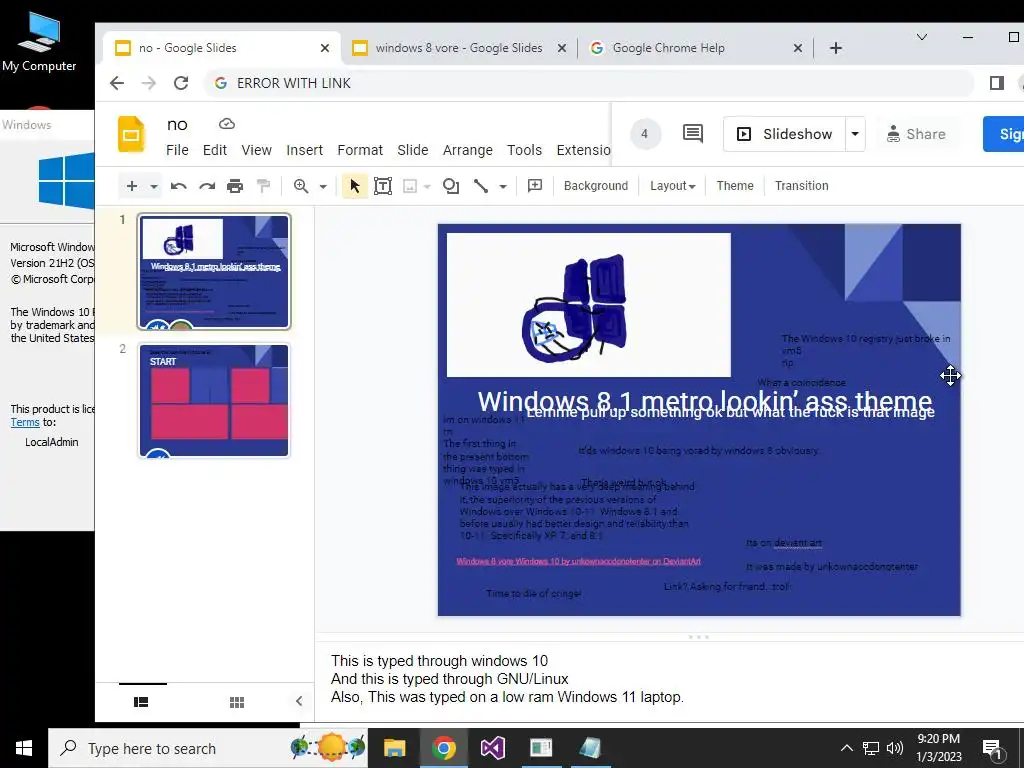Click the Chrome address bar

click(589, 83)
